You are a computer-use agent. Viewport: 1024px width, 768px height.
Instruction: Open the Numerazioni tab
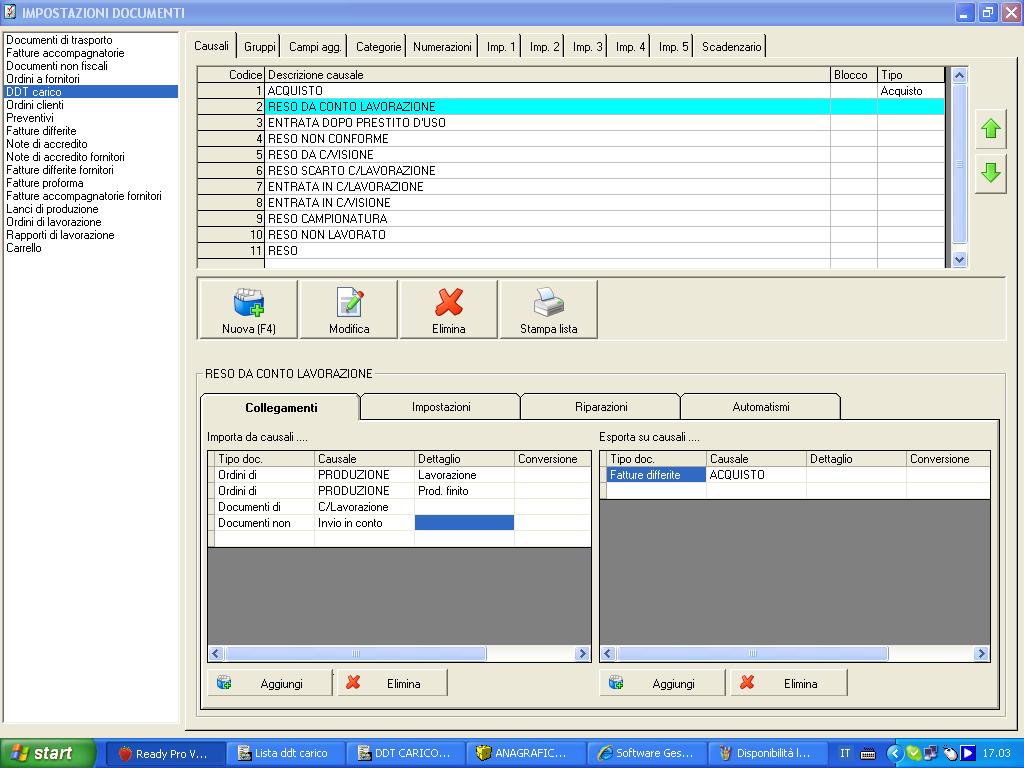click(442, 47)
